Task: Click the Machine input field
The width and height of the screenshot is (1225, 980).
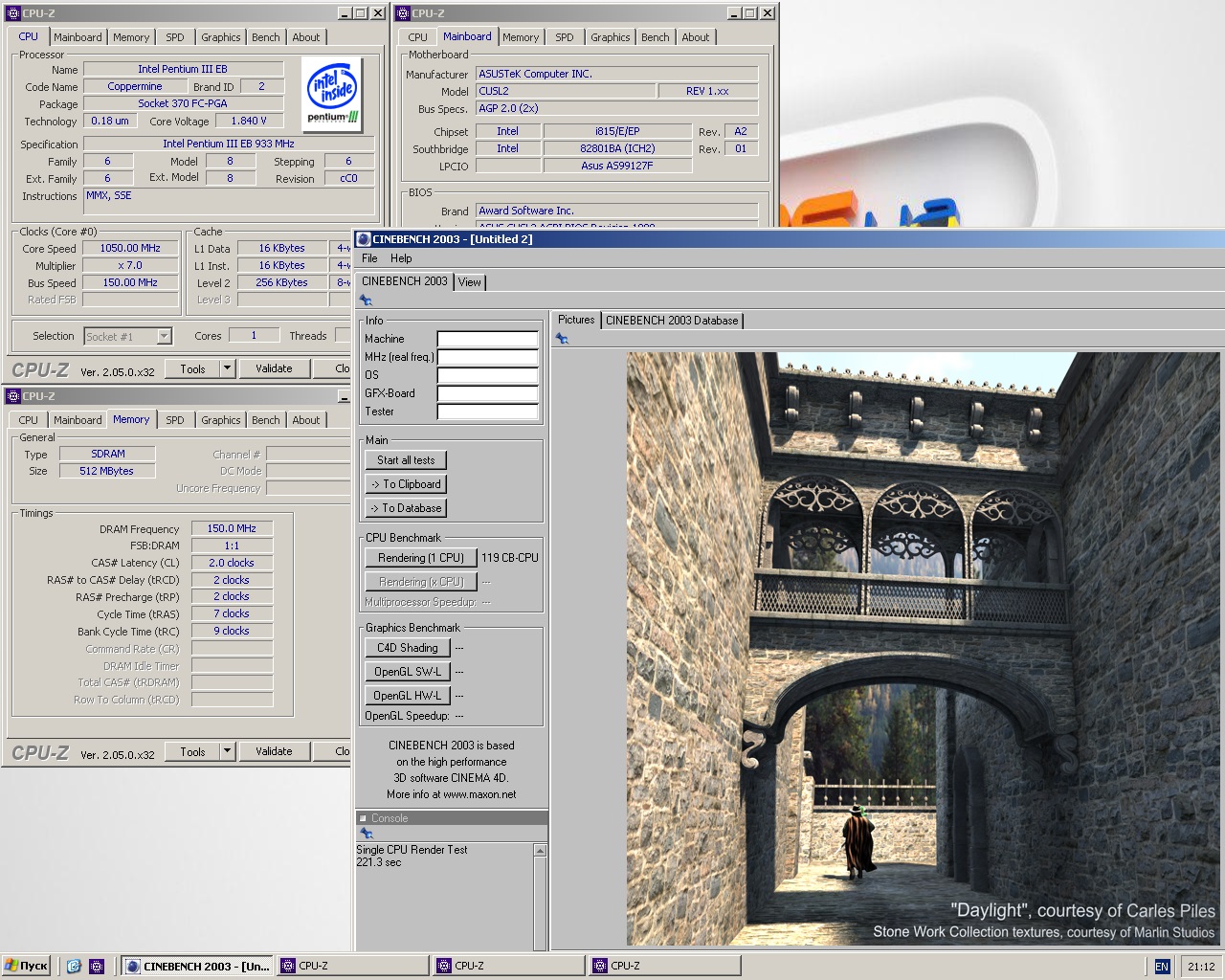Action: 487,339
